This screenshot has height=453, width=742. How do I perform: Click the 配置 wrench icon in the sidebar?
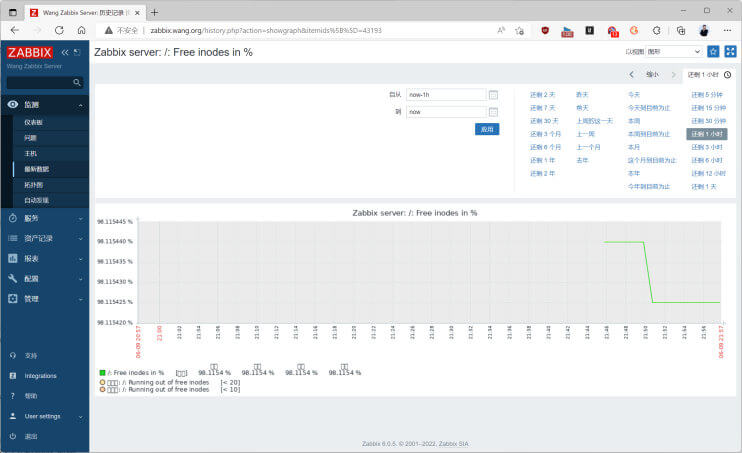(x=13, y=278)
